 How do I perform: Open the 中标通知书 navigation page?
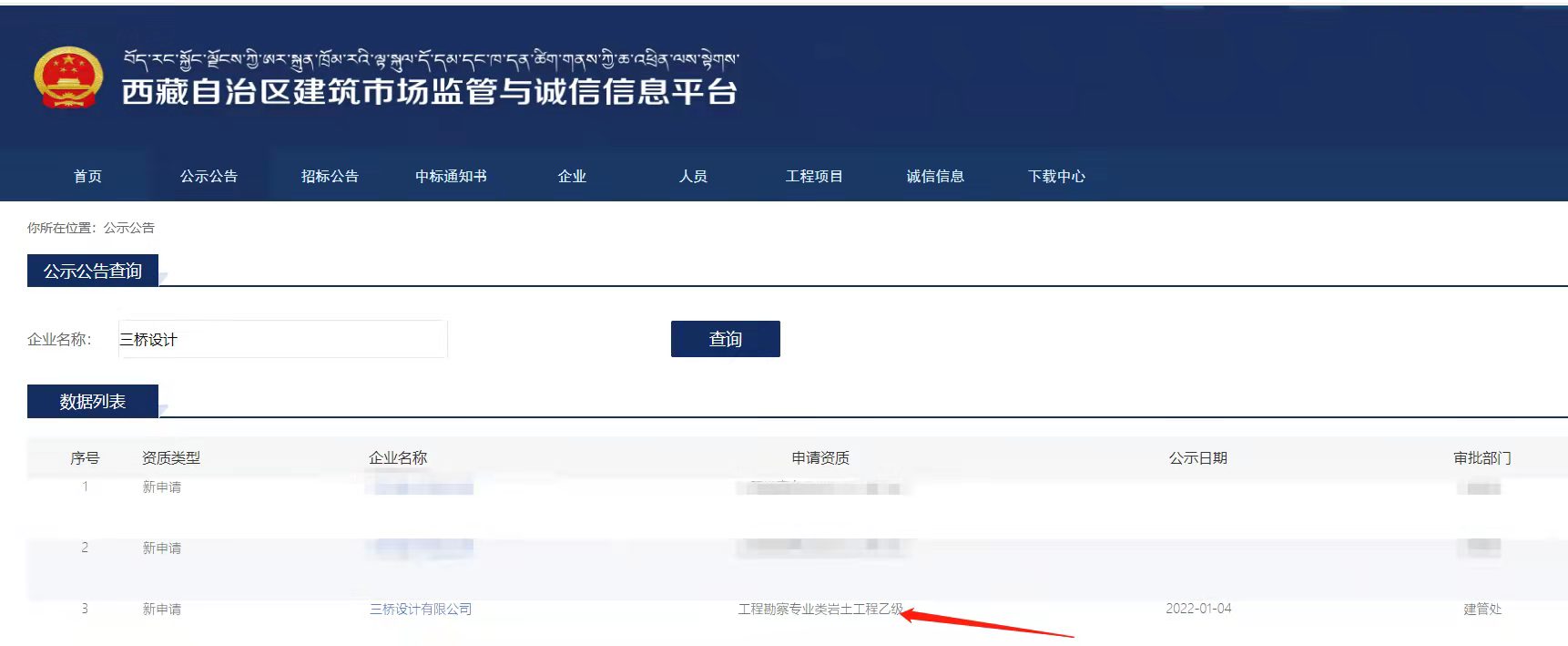click(451, 177)
